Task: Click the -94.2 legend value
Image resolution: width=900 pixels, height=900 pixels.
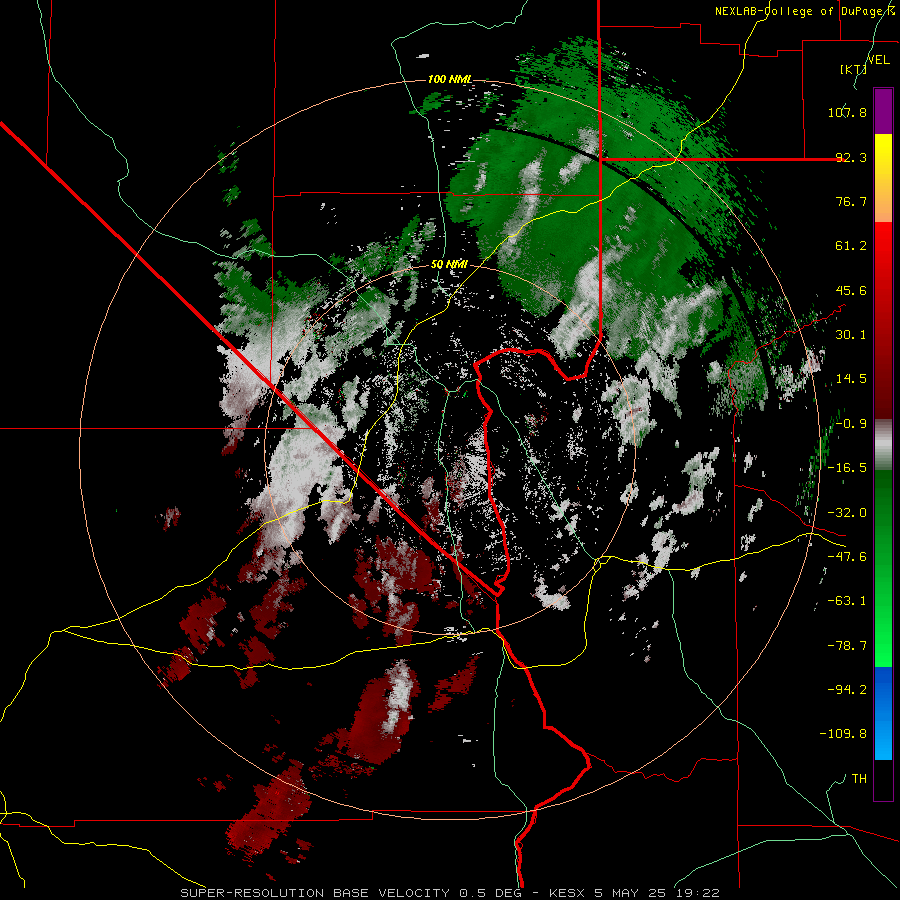Action: 847,690
